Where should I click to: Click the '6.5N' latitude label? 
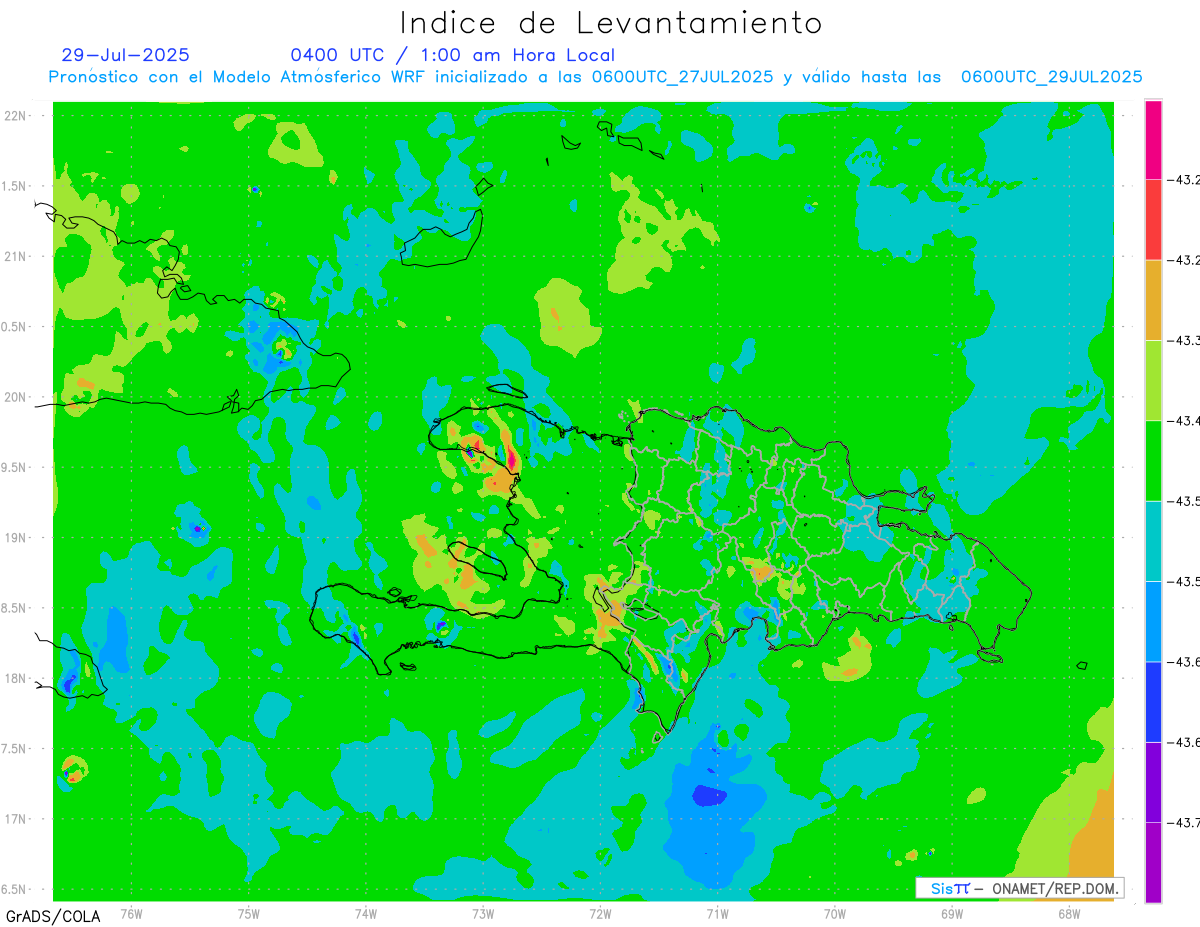[14, 889]
